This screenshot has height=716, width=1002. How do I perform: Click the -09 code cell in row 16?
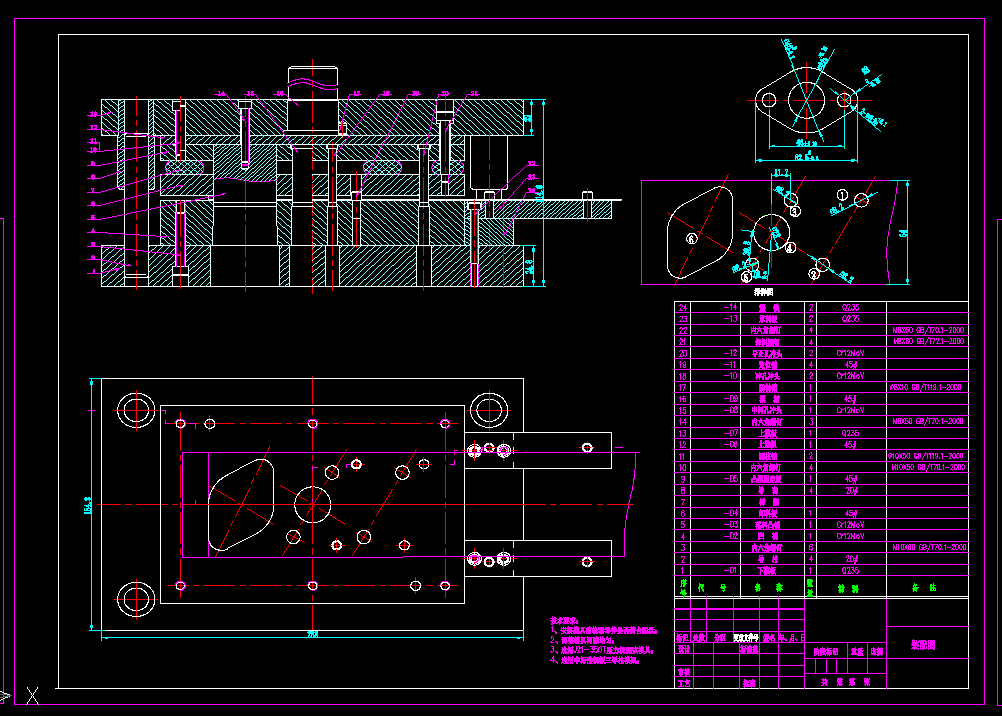click(x=730, y=399)
